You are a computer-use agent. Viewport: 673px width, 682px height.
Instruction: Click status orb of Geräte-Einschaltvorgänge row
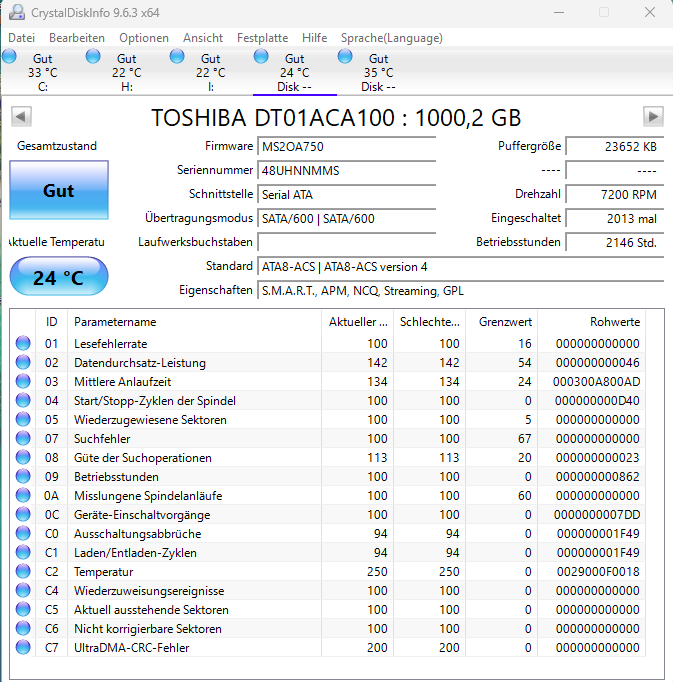click(x=23, y=514)
